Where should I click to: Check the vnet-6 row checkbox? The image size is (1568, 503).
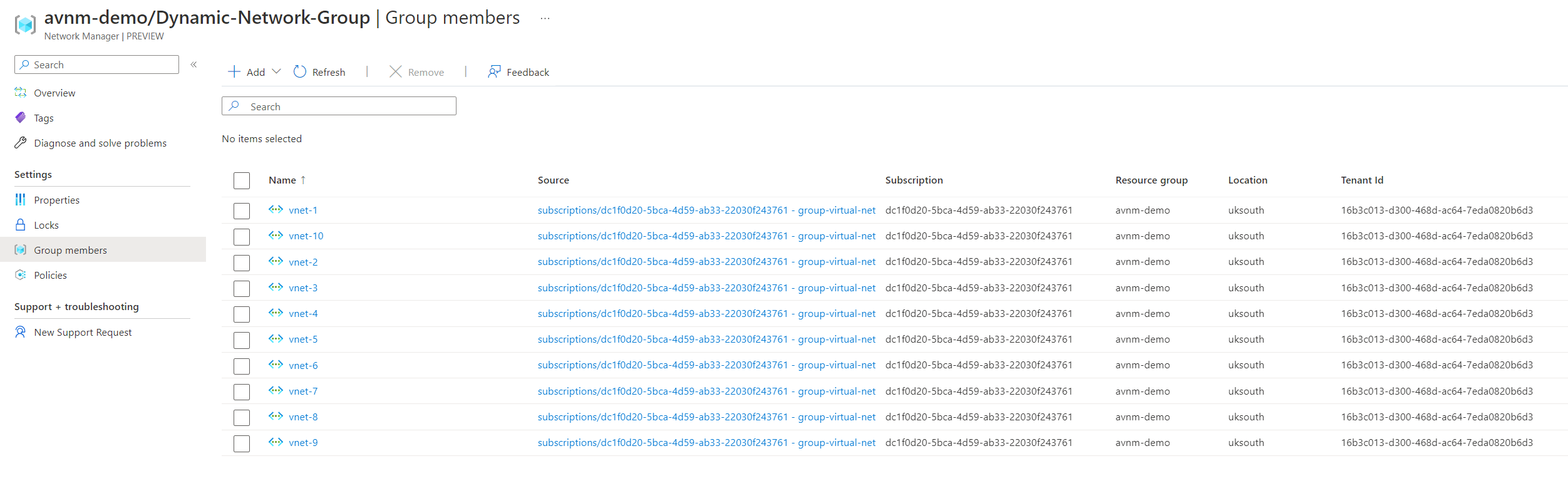[242, 366]
